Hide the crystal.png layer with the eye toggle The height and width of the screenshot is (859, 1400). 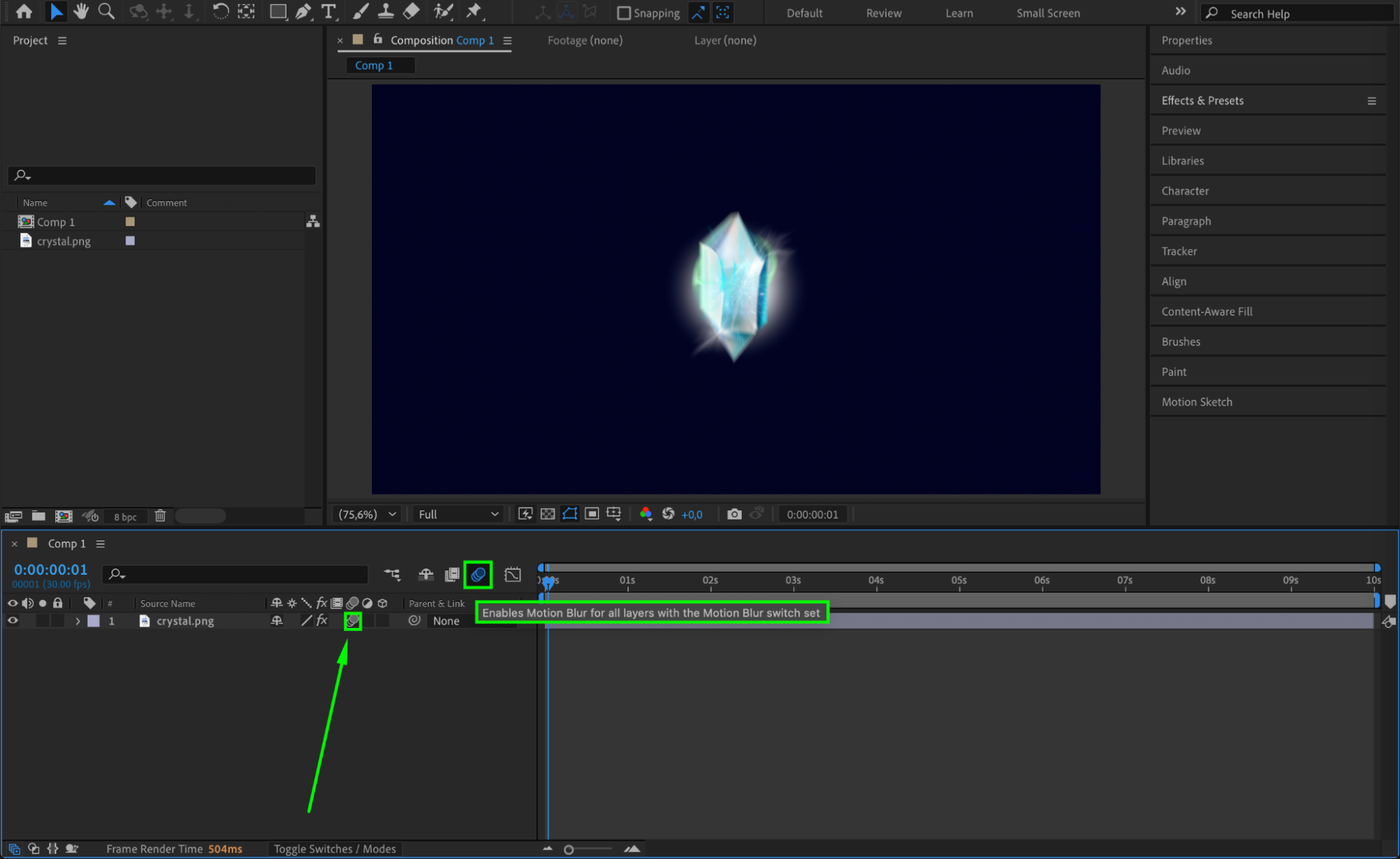13,621
